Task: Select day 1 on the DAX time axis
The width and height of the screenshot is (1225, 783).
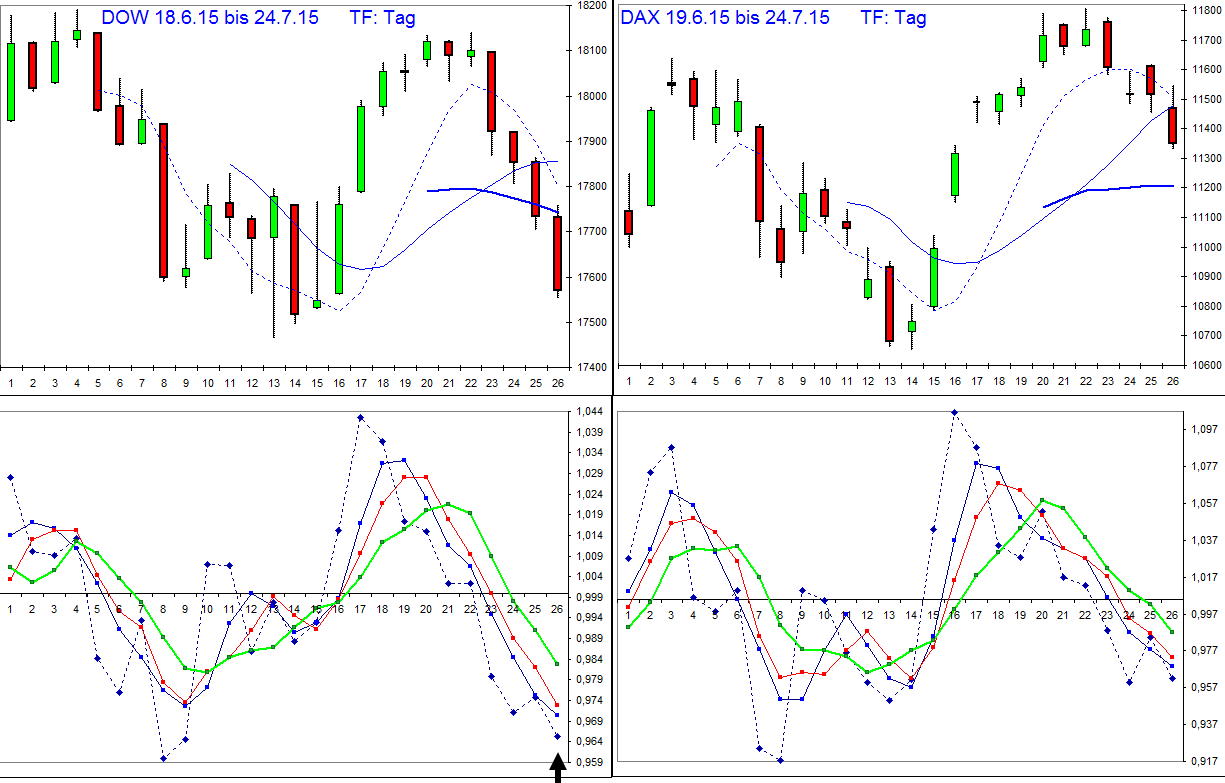Action: pos(627,381)
